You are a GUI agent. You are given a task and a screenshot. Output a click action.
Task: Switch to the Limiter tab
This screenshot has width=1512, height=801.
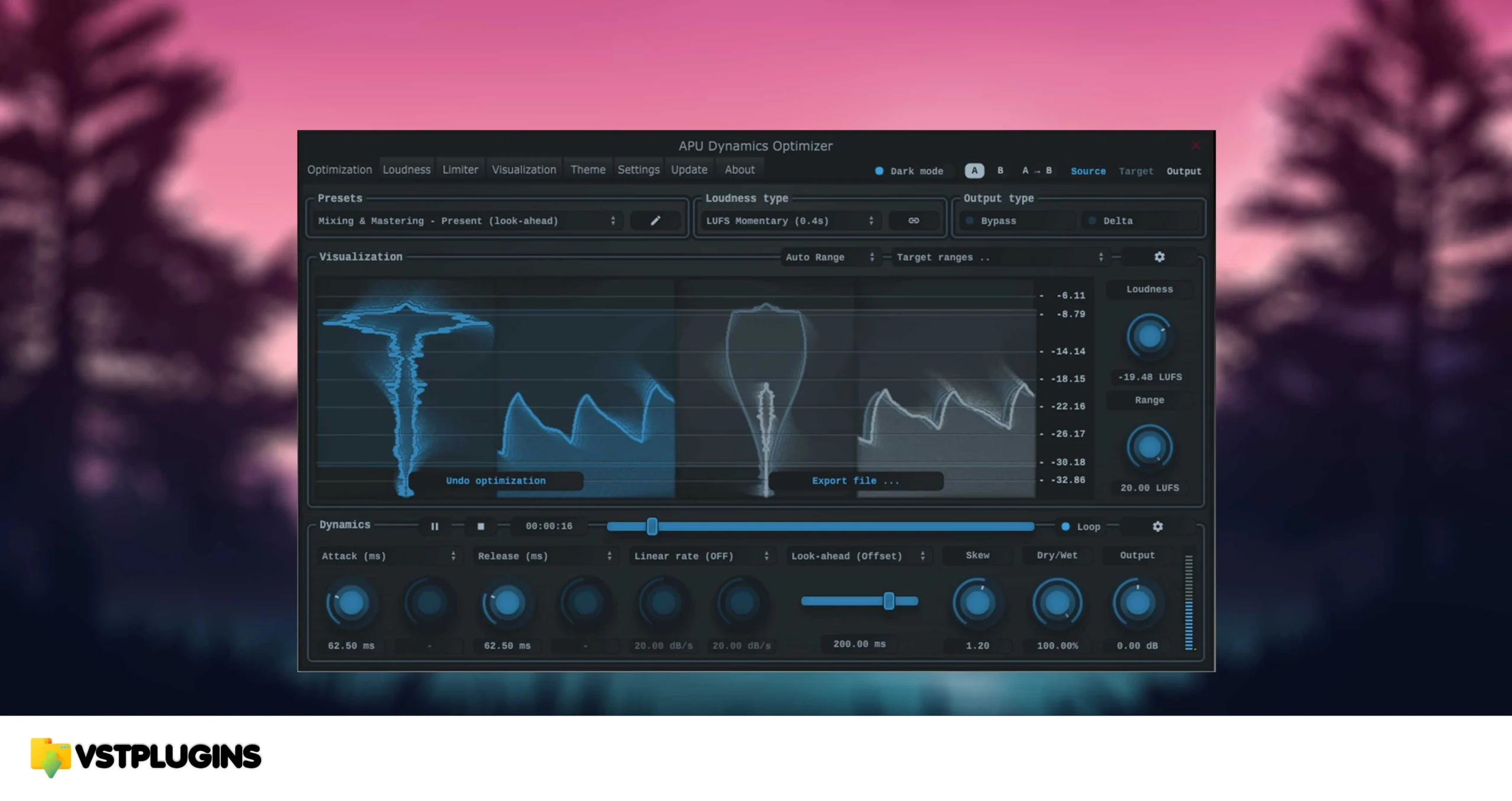[460, 170]
